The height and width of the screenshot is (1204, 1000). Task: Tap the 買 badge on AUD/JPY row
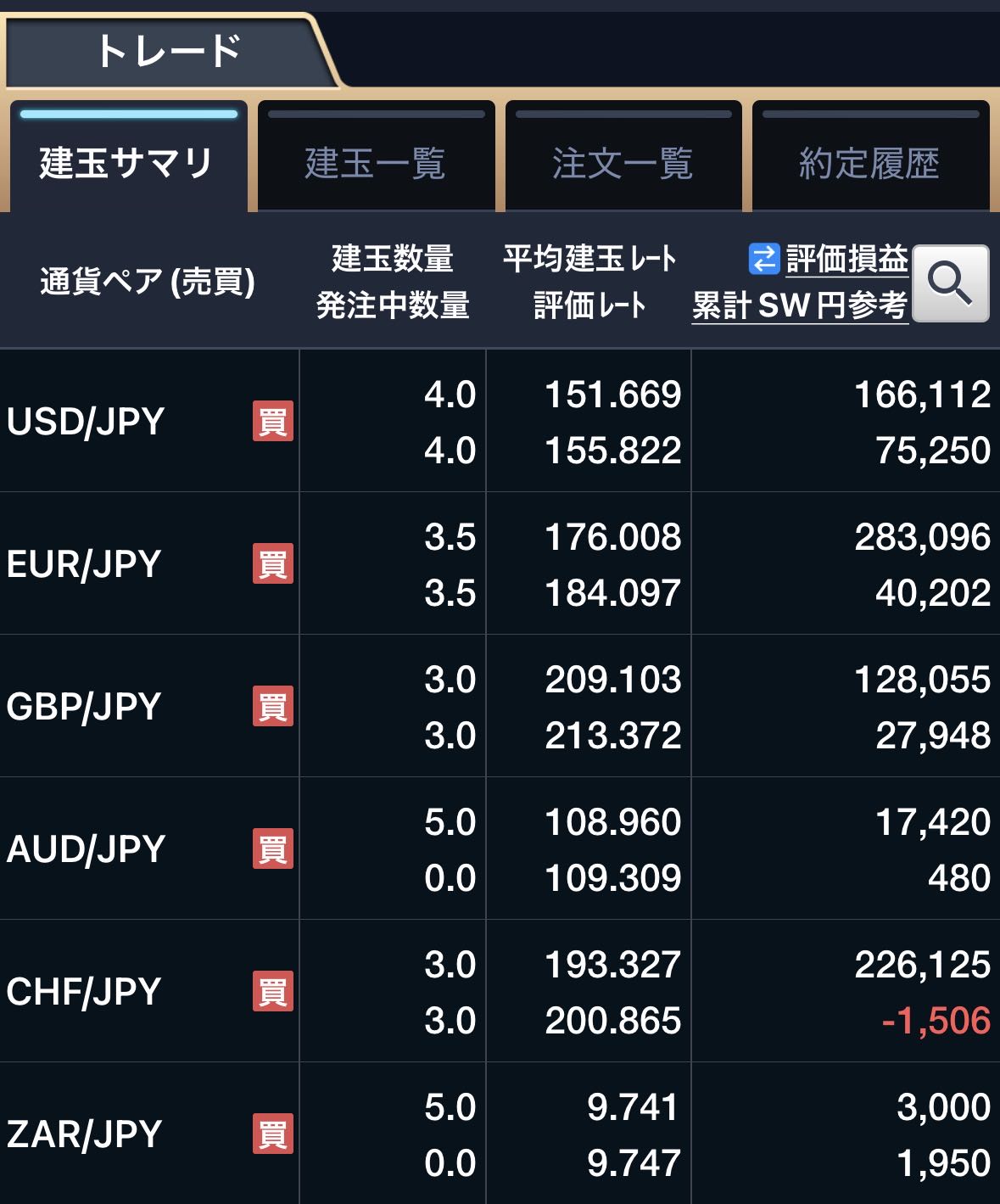coord(272,848)
